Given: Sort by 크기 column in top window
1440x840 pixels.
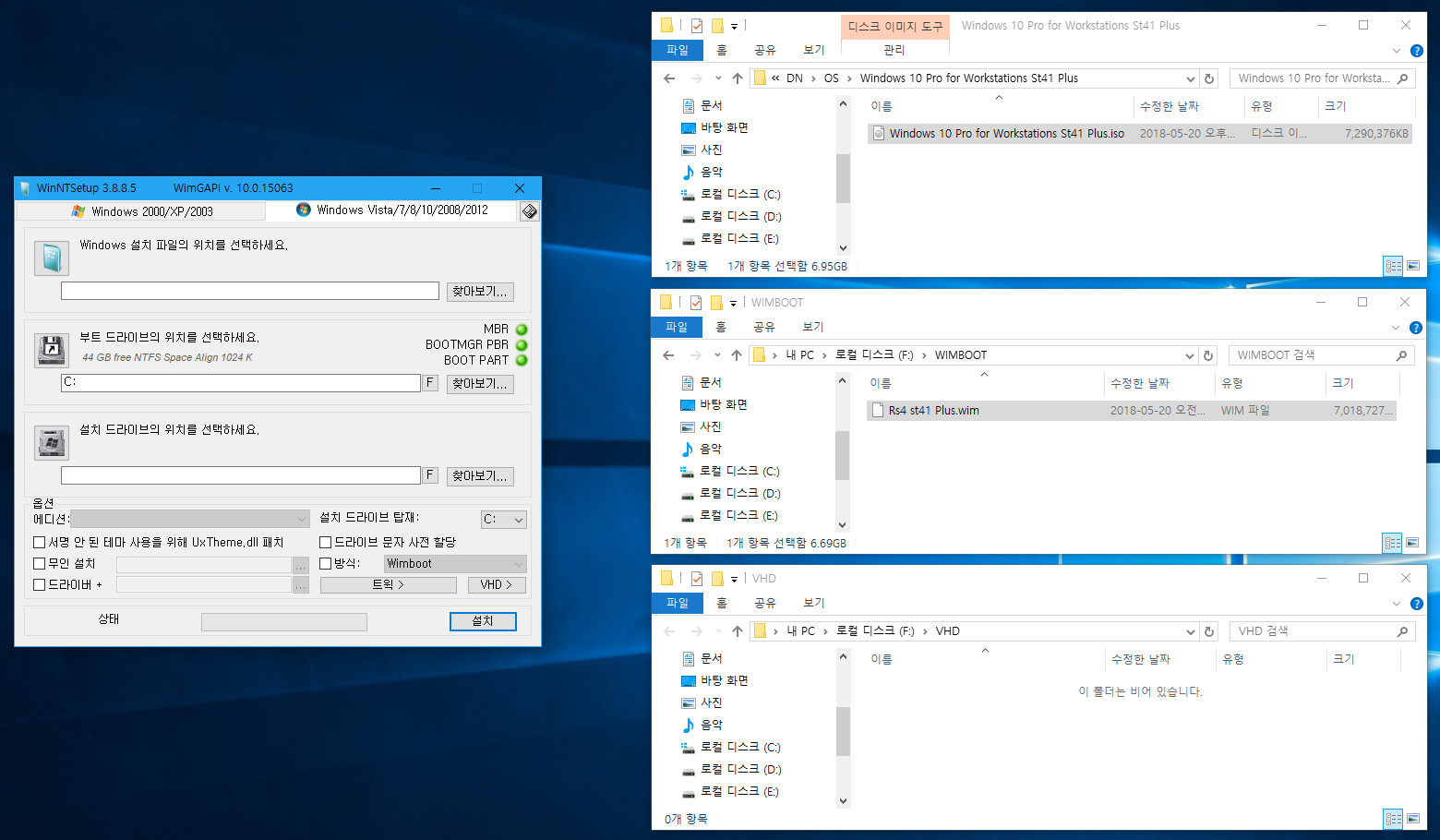Looking at the screenshot, I should 1336,106.
